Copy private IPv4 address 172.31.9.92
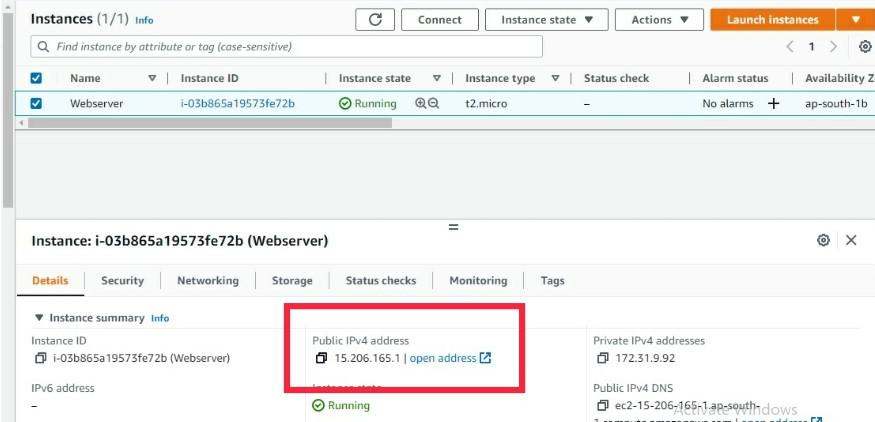Viewport: 875px width, 422px height. tap(603, 358)
